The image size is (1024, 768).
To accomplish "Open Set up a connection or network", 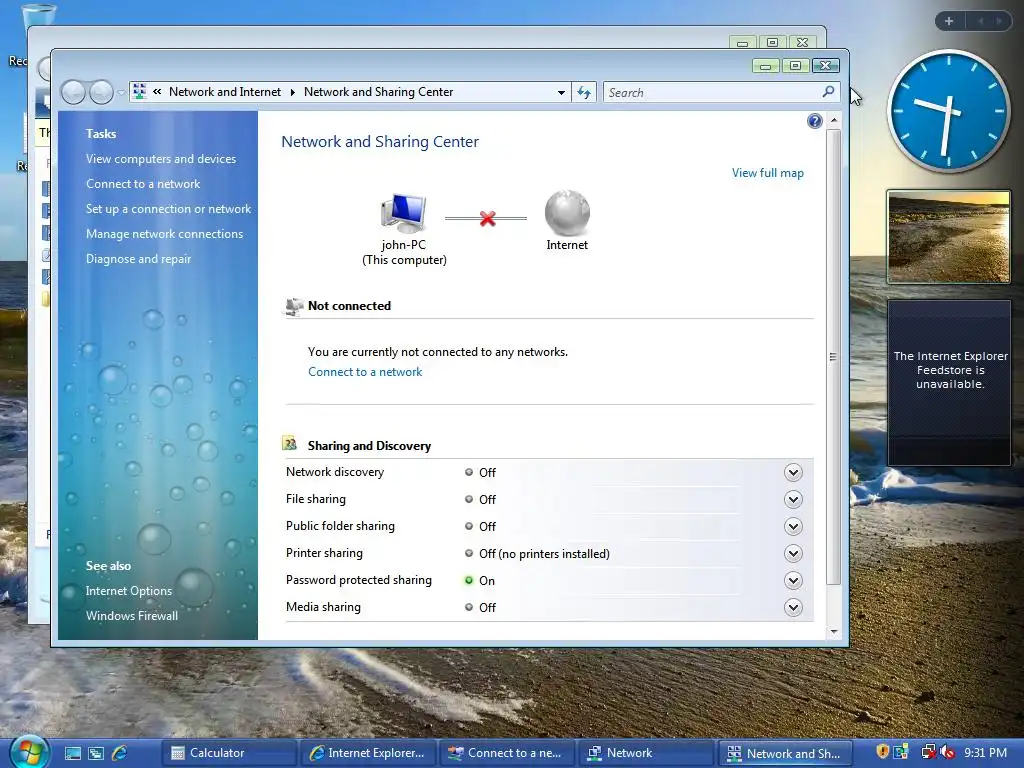I will (168, 209).
